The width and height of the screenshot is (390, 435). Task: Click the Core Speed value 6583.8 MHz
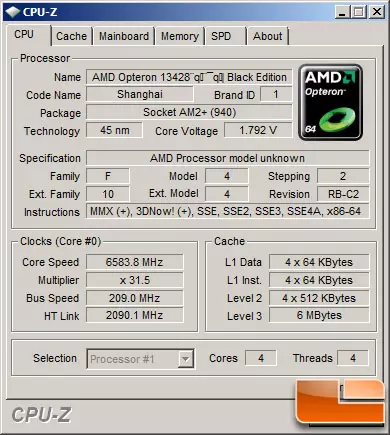[135, 262]
